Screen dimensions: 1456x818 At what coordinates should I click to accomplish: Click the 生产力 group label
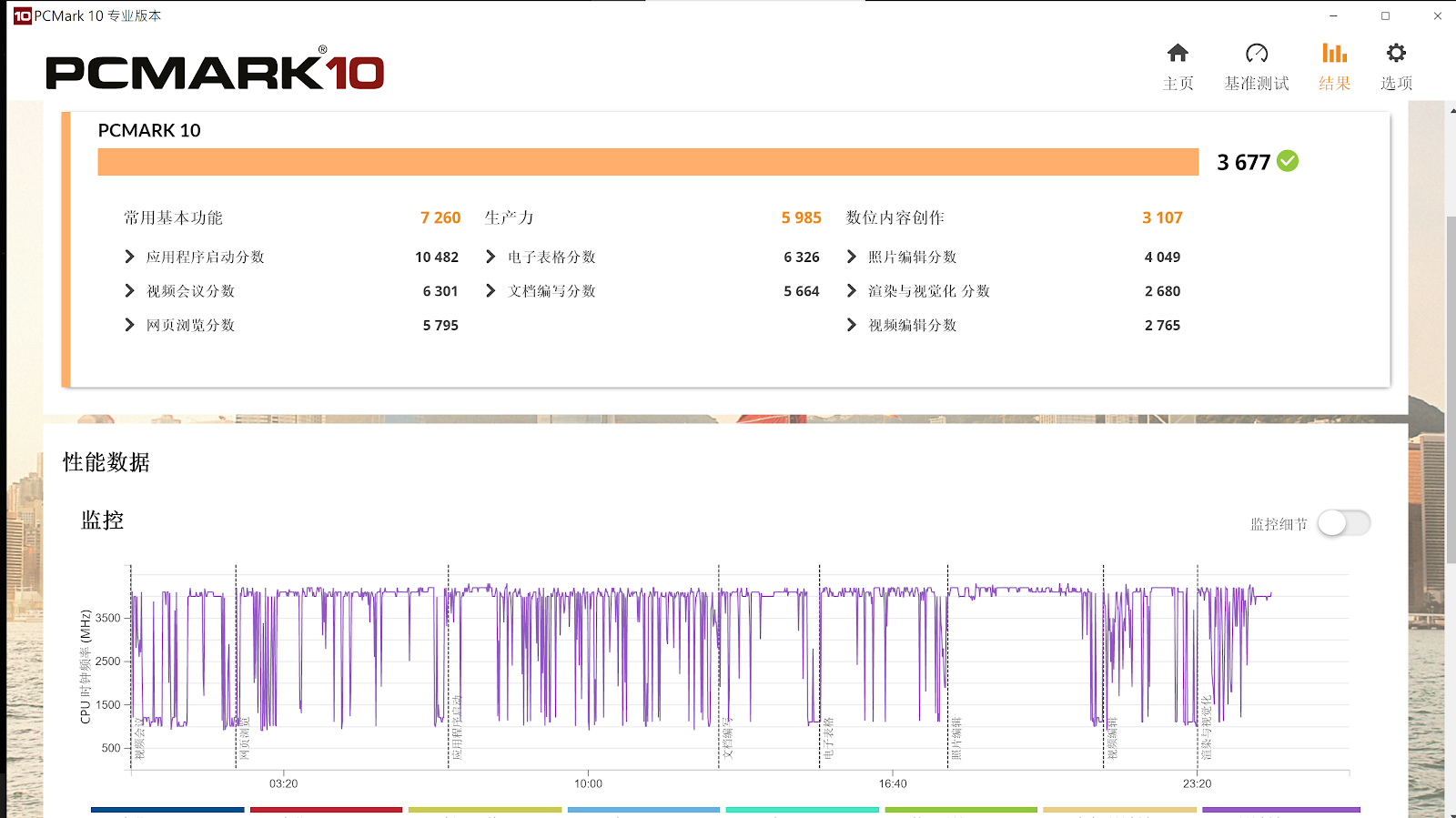[509, 217]
